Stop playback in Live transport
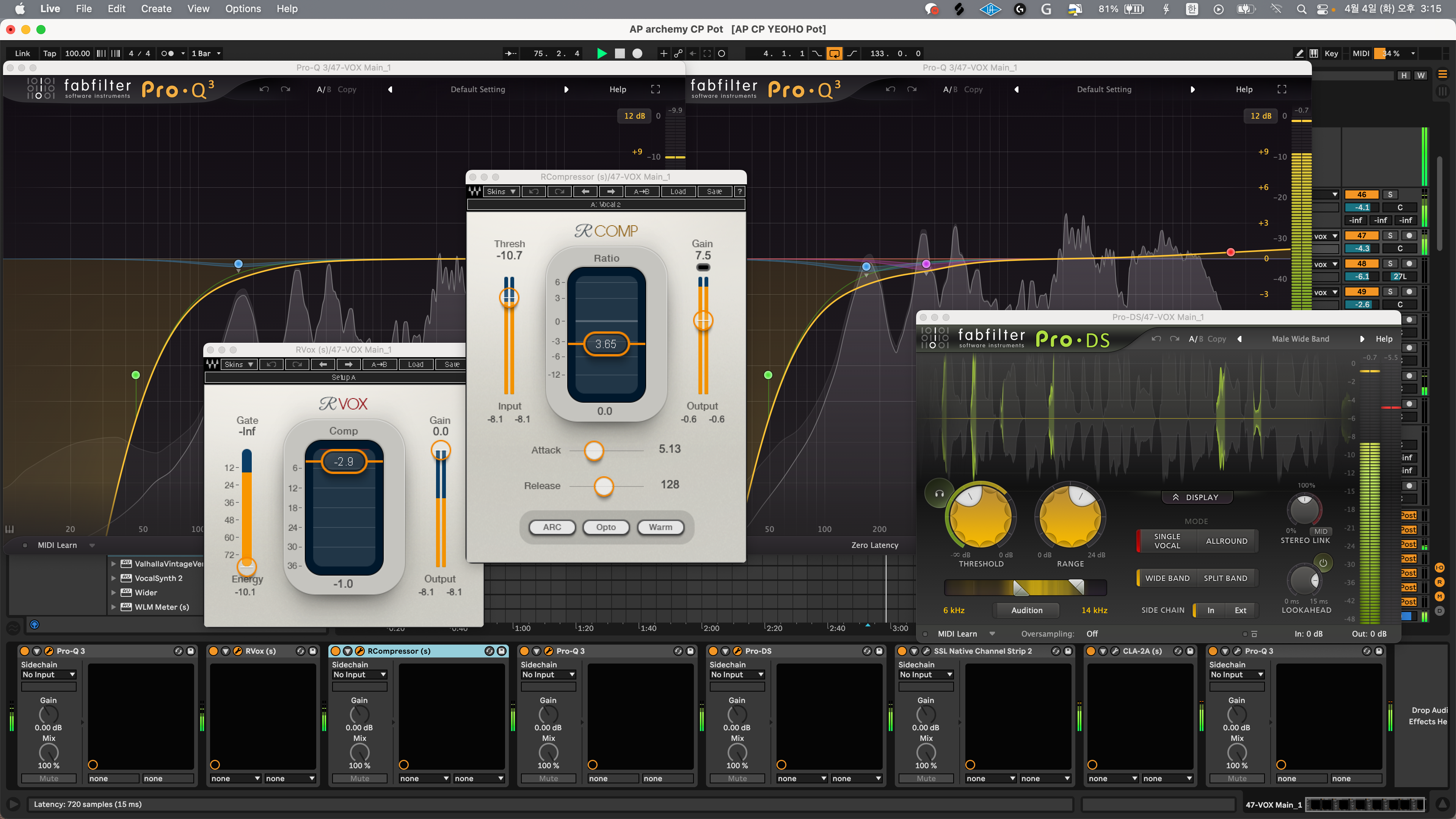Screen dimensions: 1456x819 (x=620, y=53)
